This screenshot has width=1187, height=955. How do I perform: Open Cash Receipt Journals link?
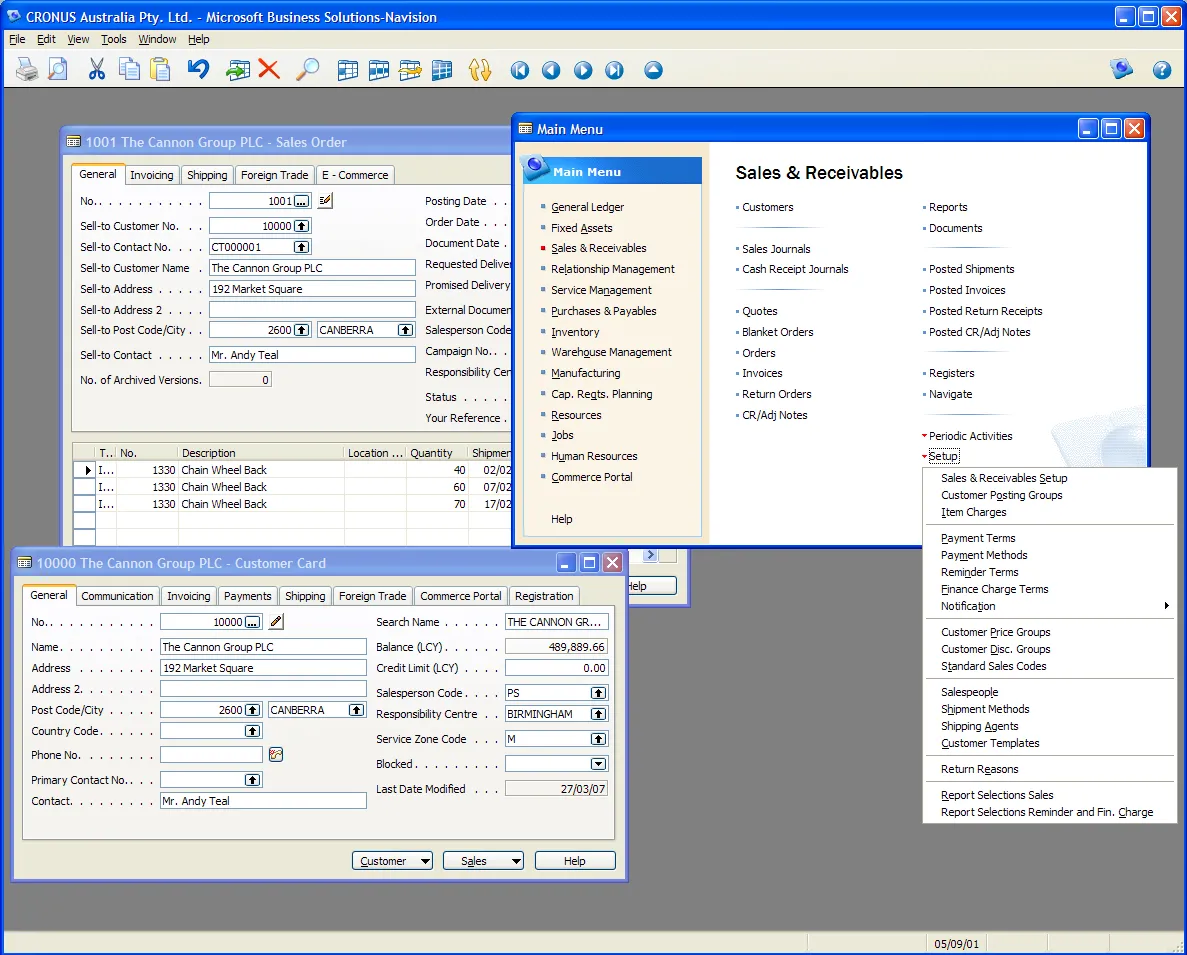click(795, 269)
